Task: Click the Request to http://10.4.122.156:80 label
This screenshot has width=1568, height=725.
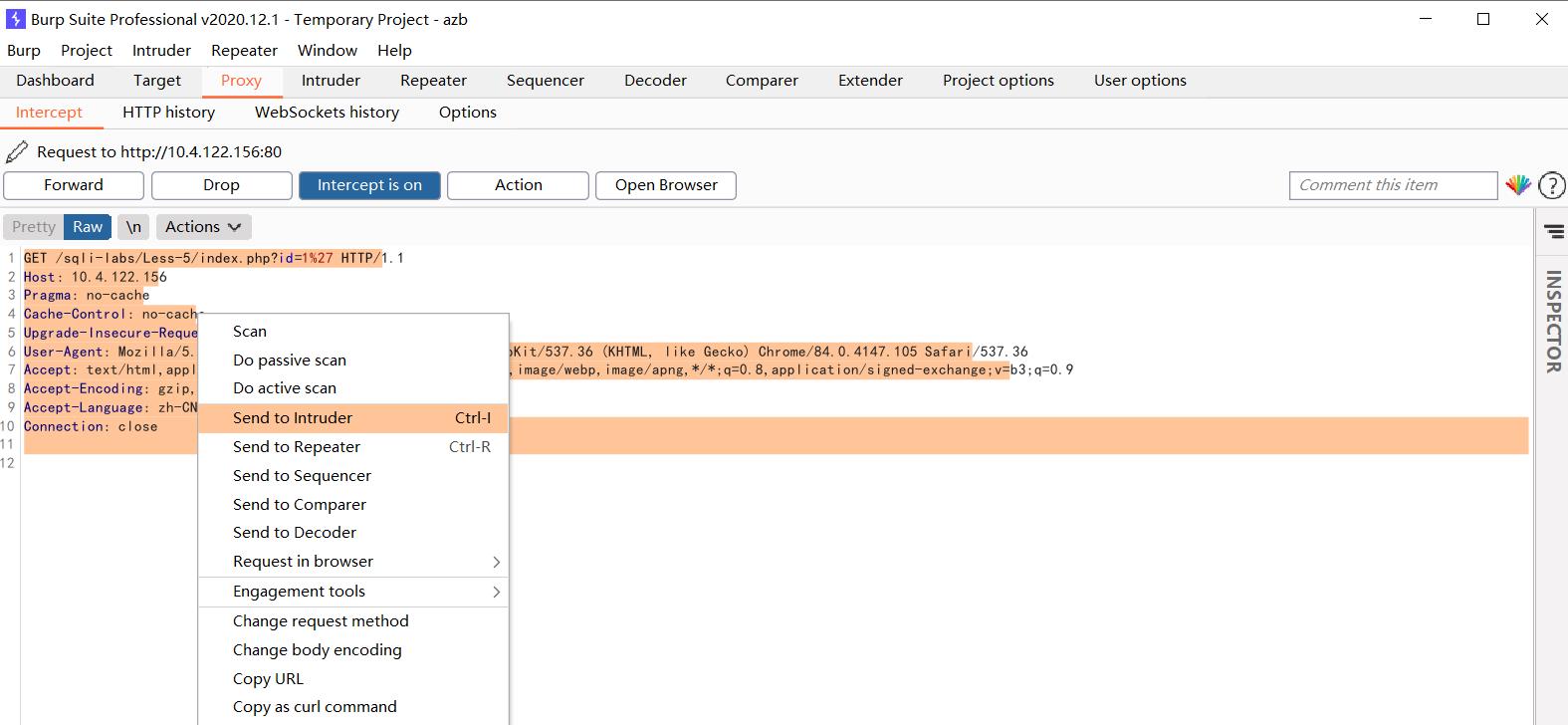Action: (x=159, y=152)
